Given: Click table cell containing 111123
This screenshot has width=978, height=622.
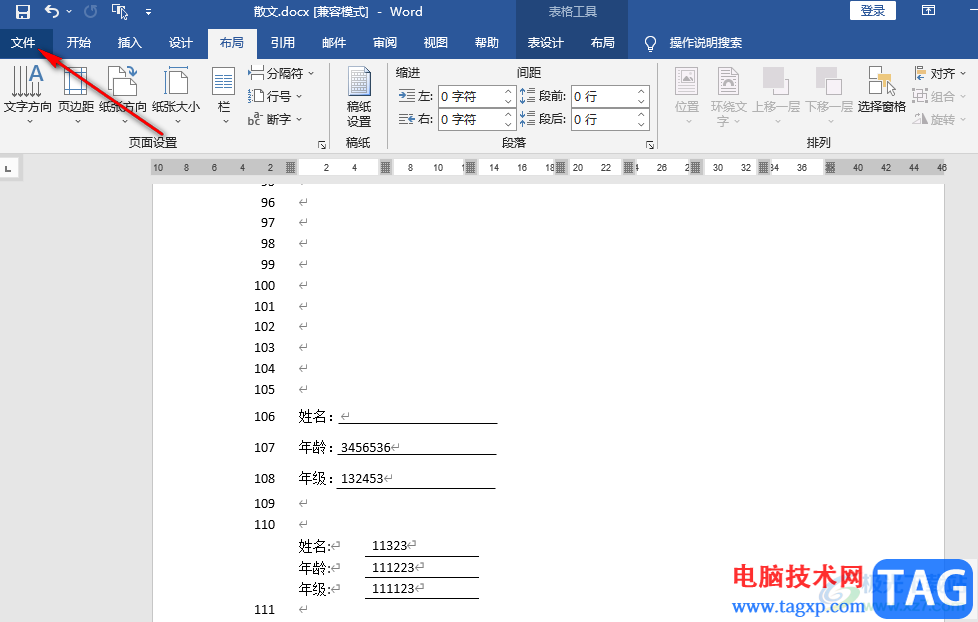Looking at the screenshot, I should point(422,588).
